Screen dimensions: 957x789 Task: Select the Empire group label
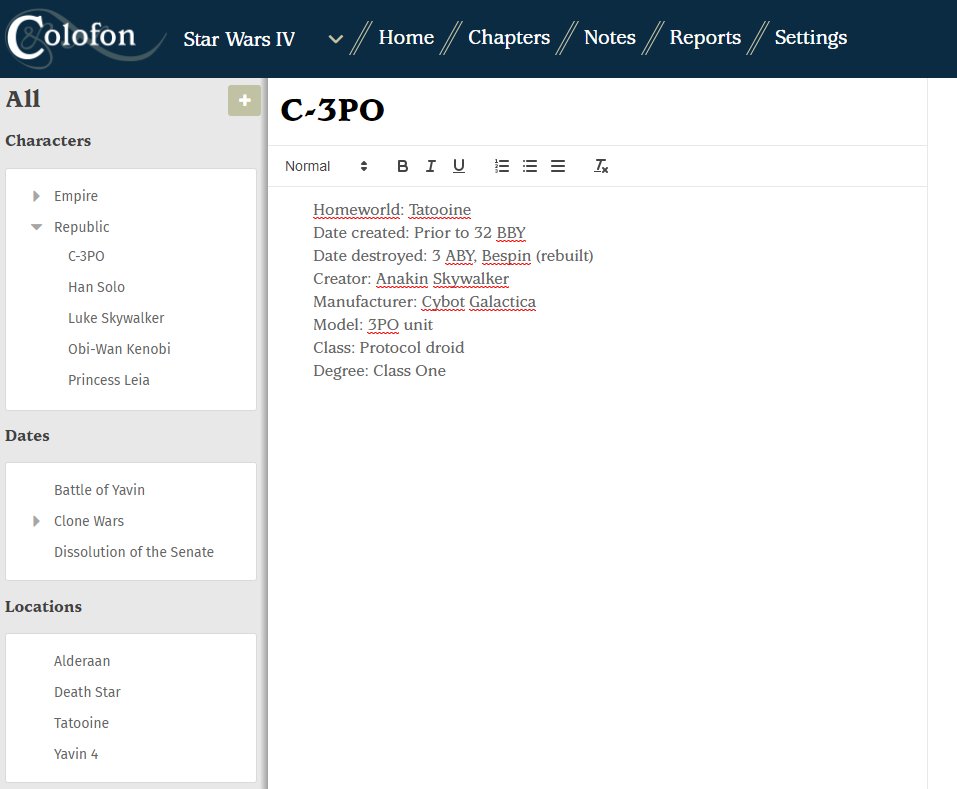76,196
